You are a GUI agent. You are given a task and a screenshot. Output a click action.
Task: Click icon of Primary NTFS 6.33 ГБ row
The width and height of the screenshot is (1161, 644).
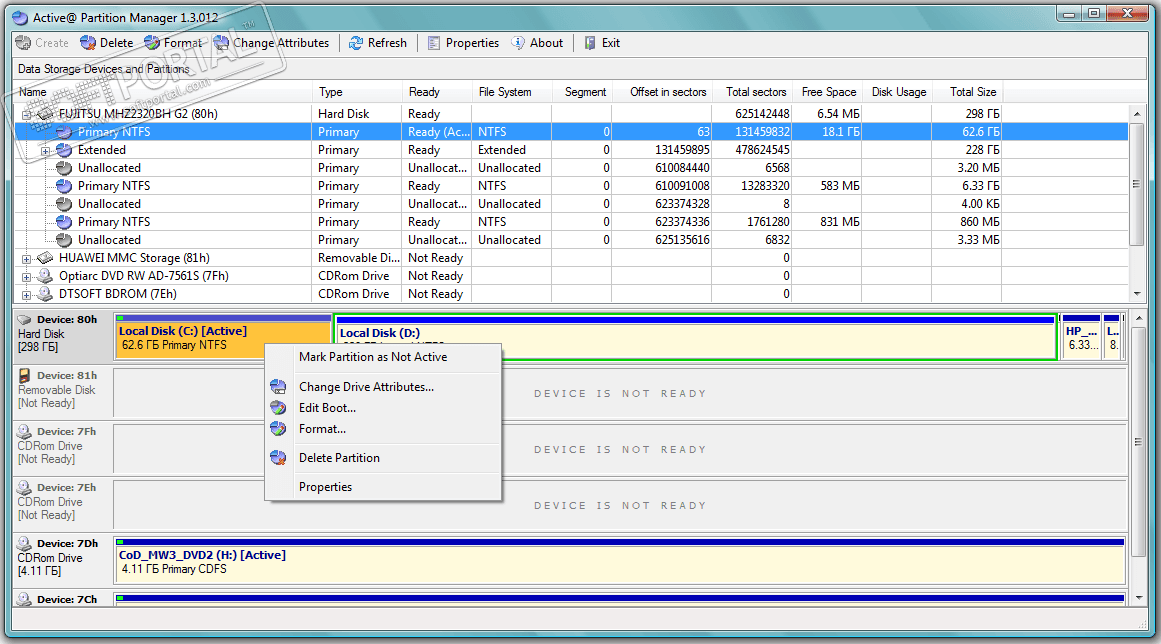[x=64, y=186]
